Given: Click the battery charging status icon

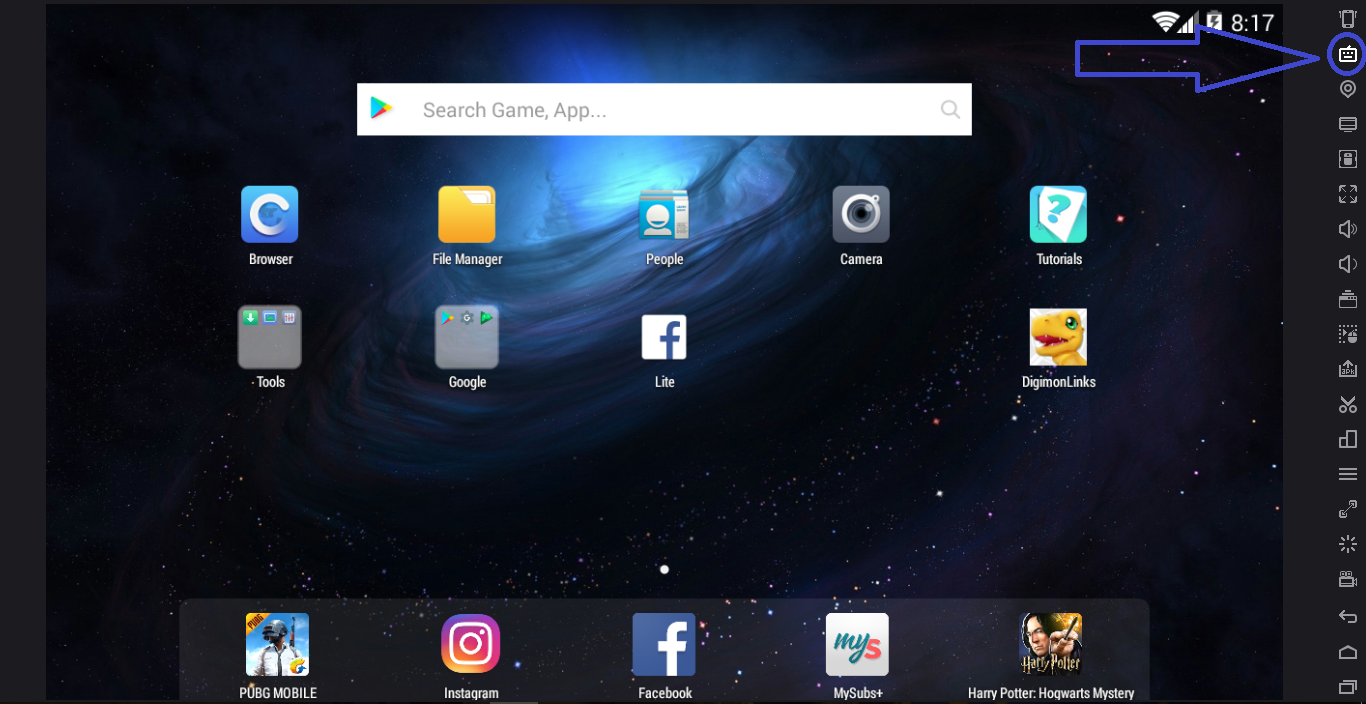Looking at the screenshot, I should click(x=1214, y=22).
